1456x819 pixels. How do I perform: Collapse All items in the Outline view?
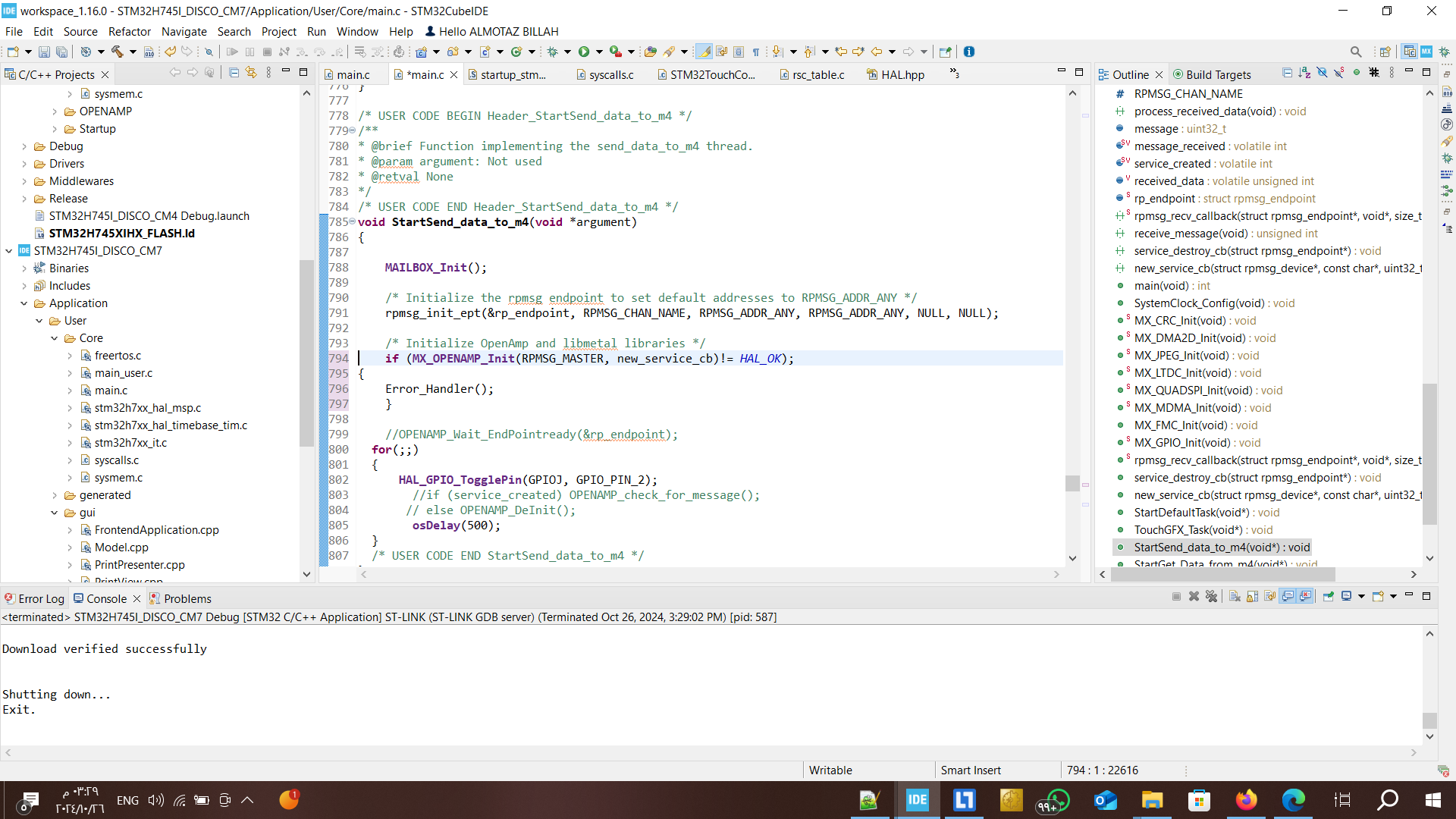click(x=1288, y=72)
